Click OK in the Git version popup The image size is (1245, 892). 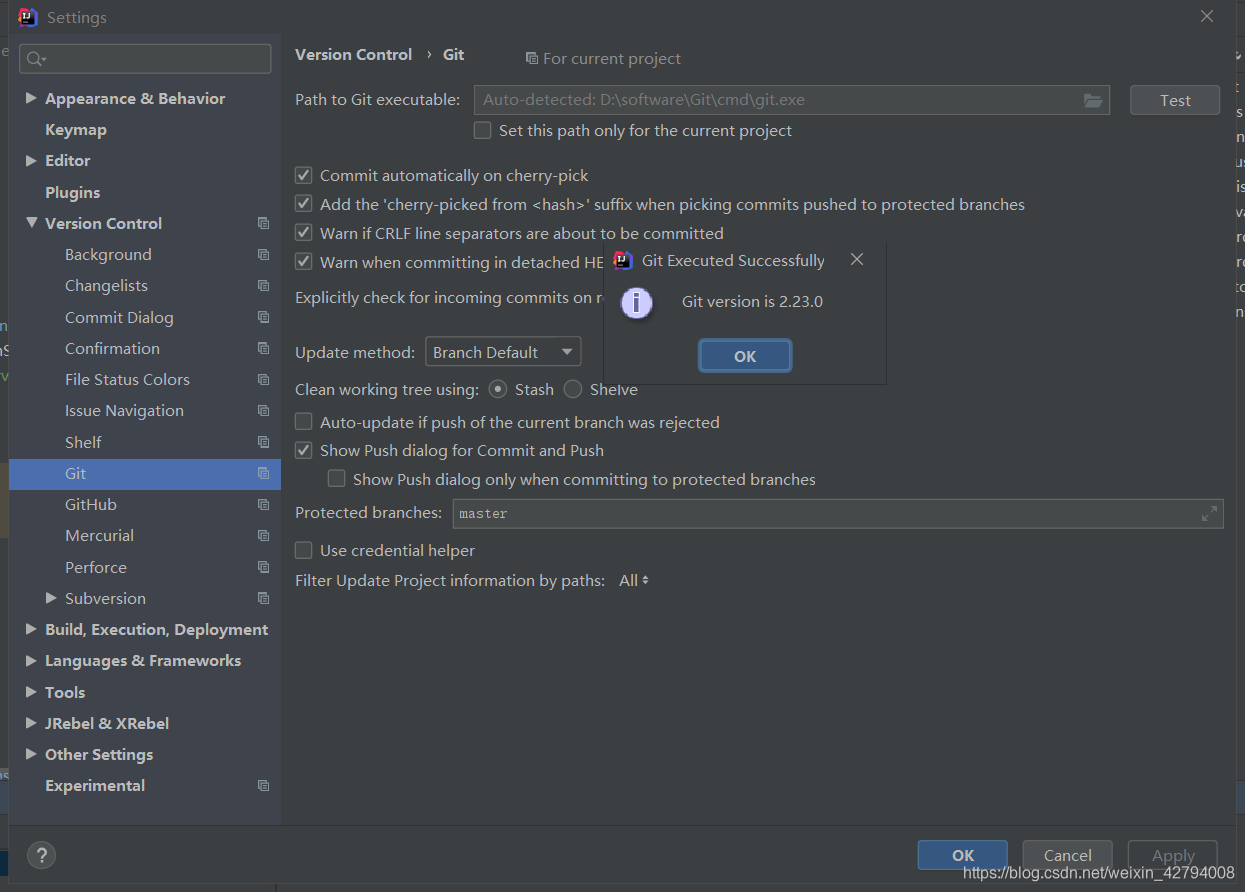[x=745, y=356]
